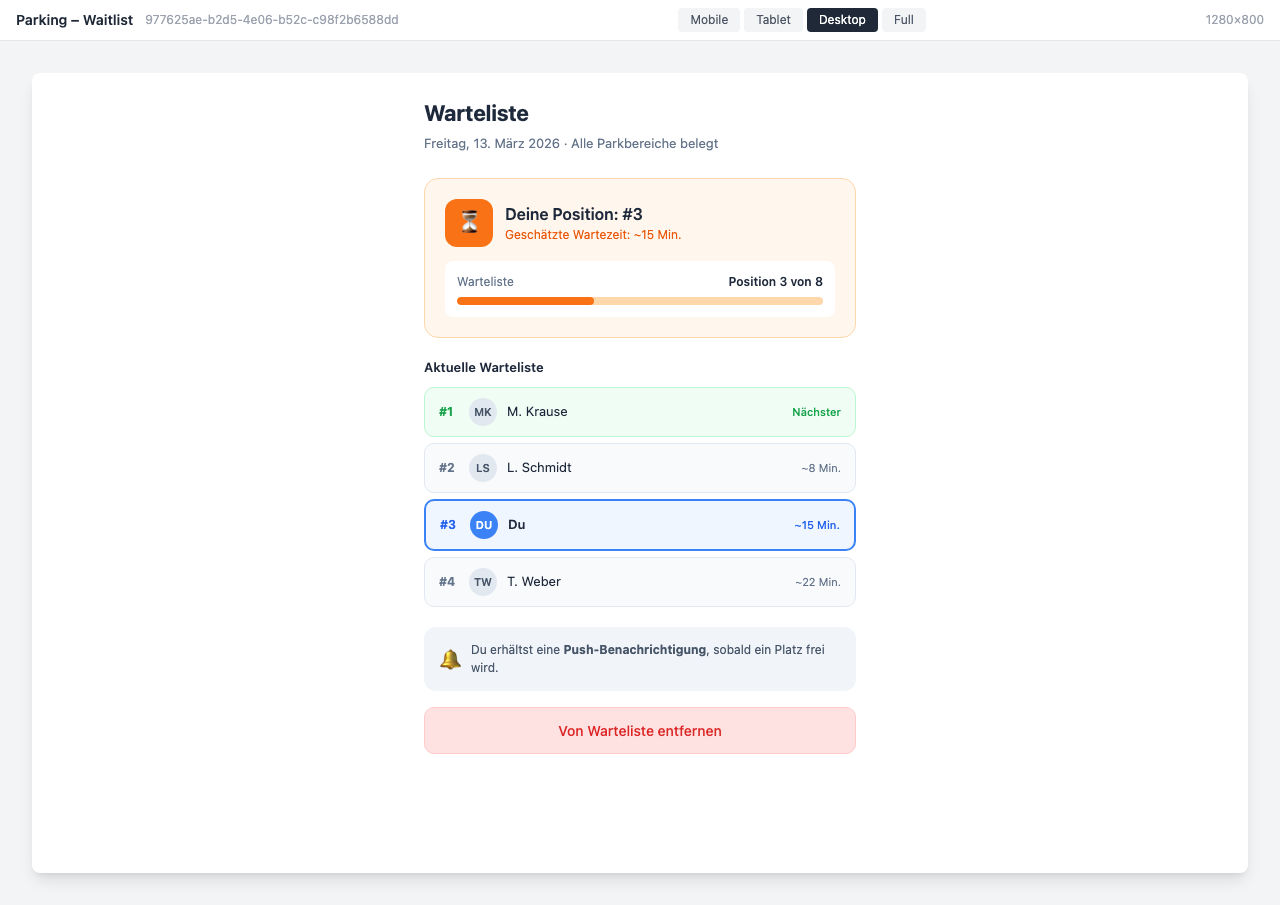Switch to Tablet viewport mode
The height and width of the screenshot is (905, 1280).
(x=773, y=19)
